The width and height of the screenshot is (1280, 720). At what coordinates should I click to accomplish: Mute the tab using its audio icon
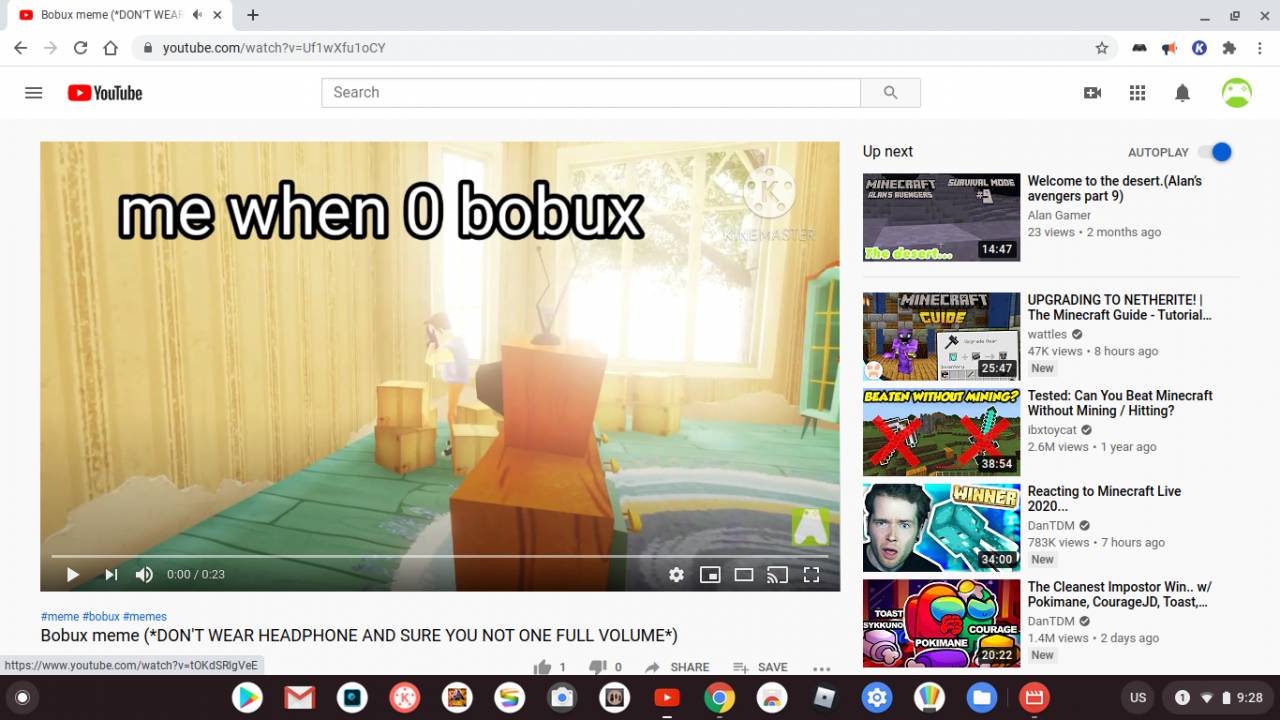click(198, 15)
